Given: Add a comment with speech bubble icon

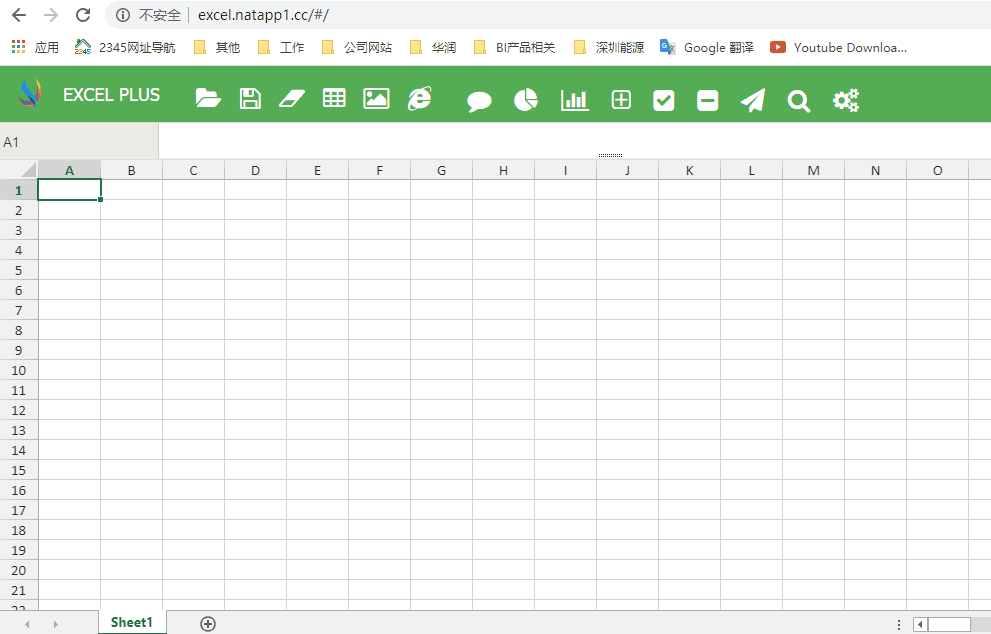Looking at the screenshot, I should click(479, 101).
